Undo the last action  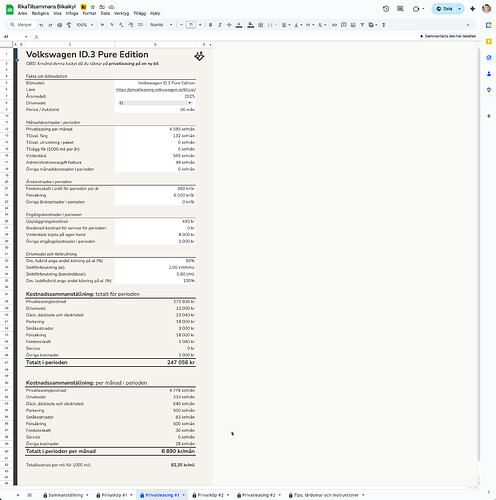click(41, 25)
